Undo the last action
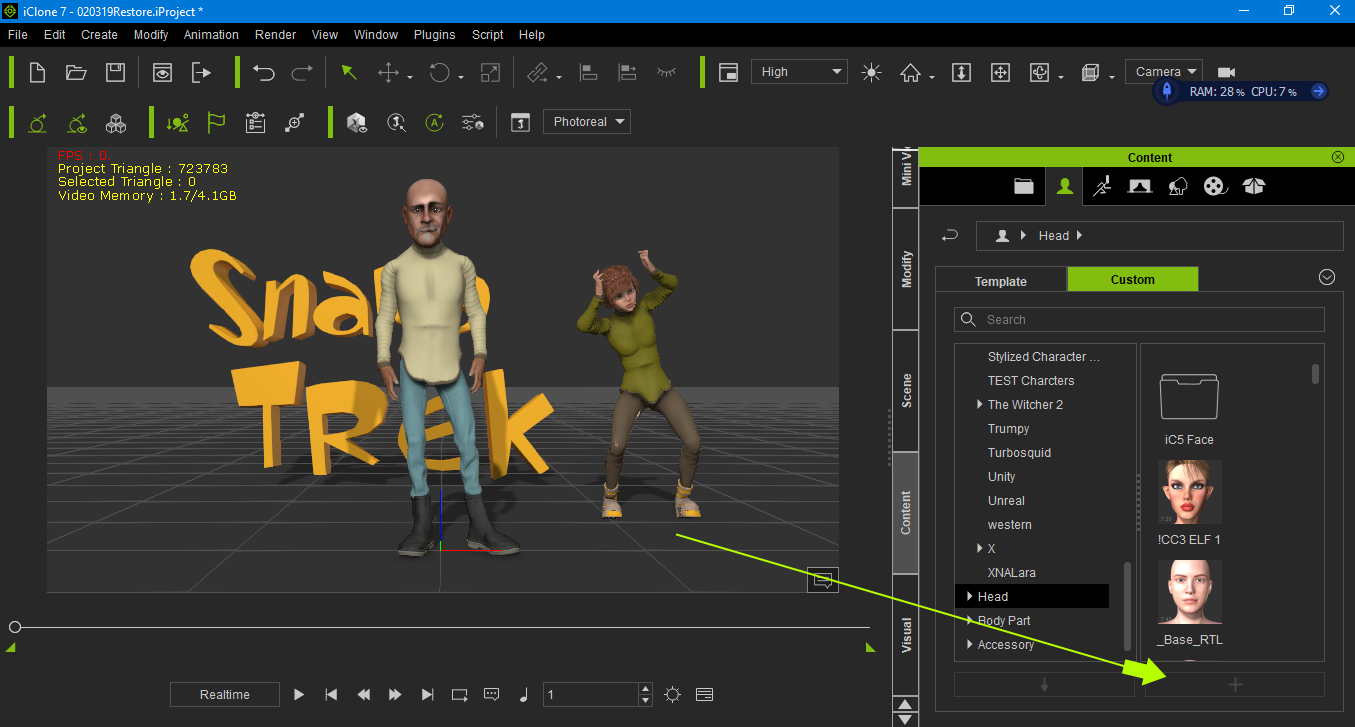 pyautogui.click(x=264, y=72)
